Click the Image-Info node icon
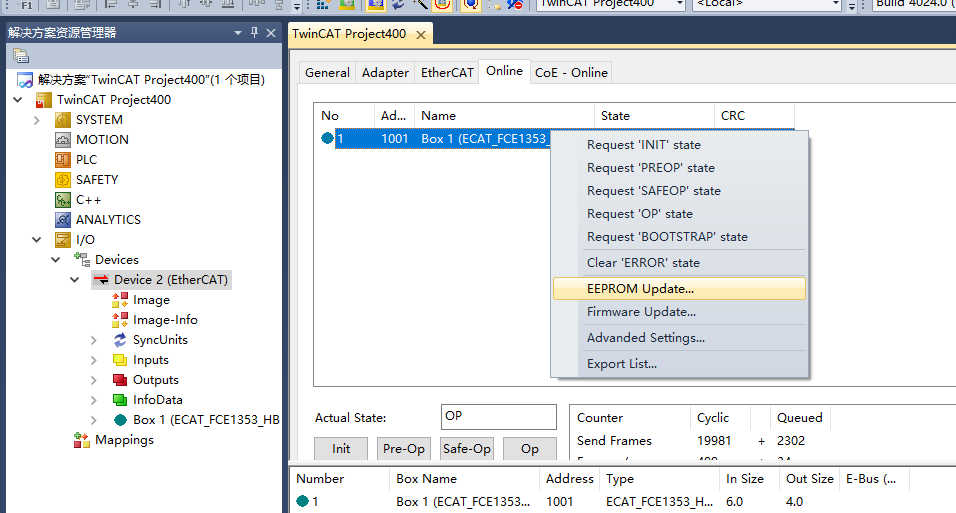This screenshot has height=513, width=956. click(x=120, y=320)
